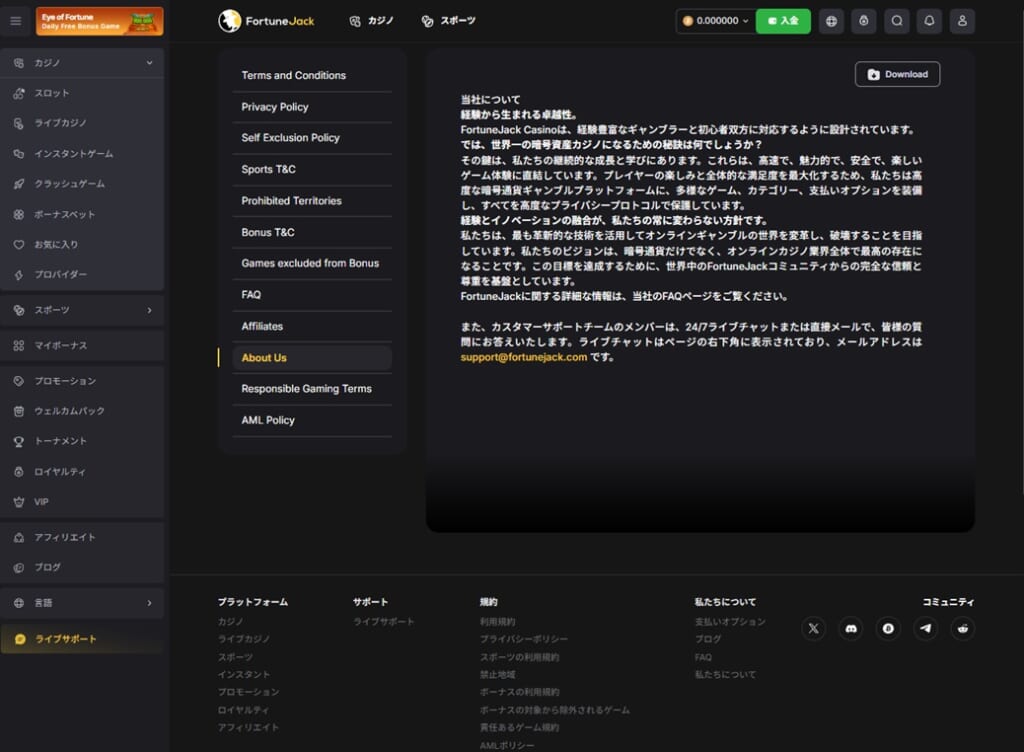Select Bonus T&C menu item

[x=312, y=232]
